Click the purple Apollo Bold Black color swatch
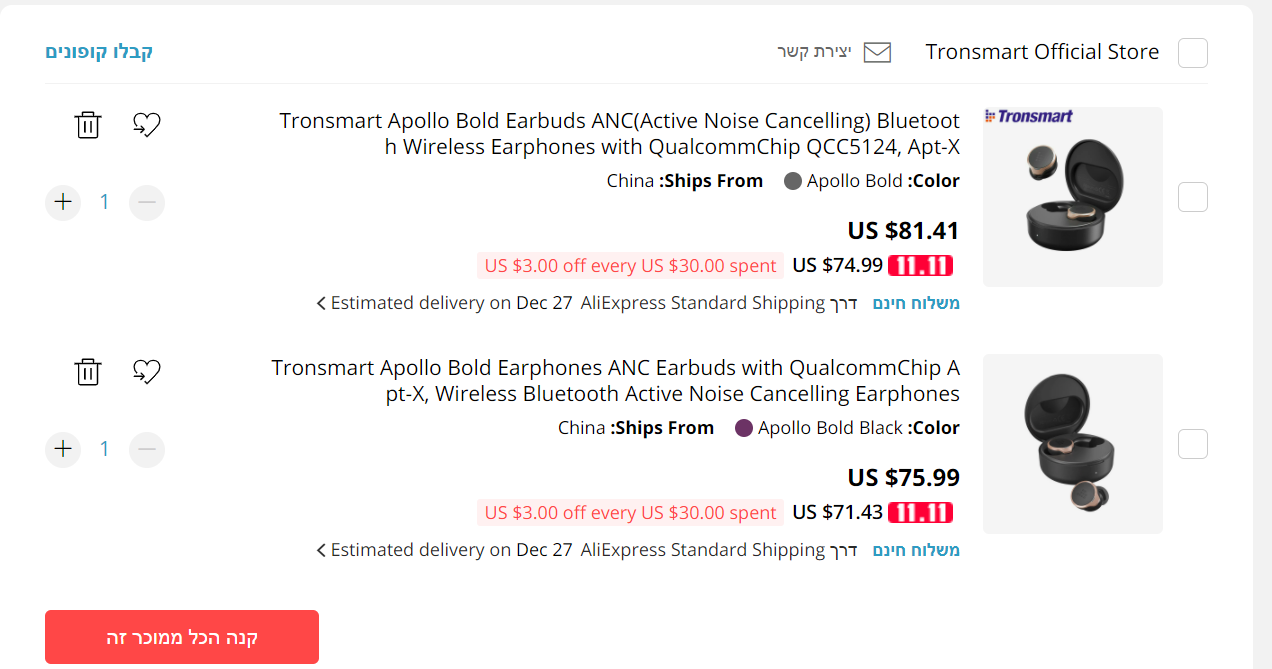The image size is (1272, 669). click(744, 428)
